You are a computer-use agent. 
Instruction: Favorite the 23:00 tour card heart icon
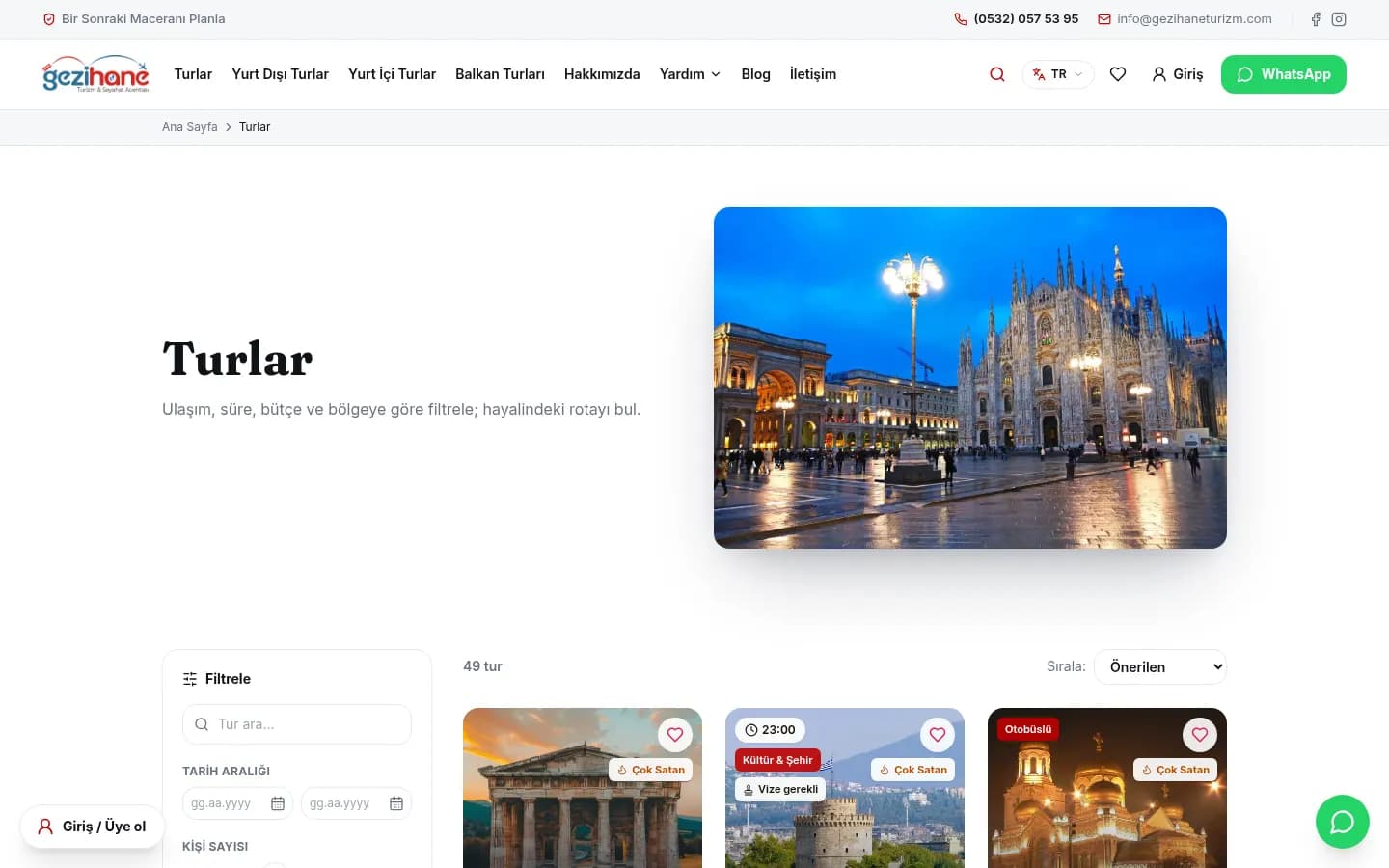938,735
